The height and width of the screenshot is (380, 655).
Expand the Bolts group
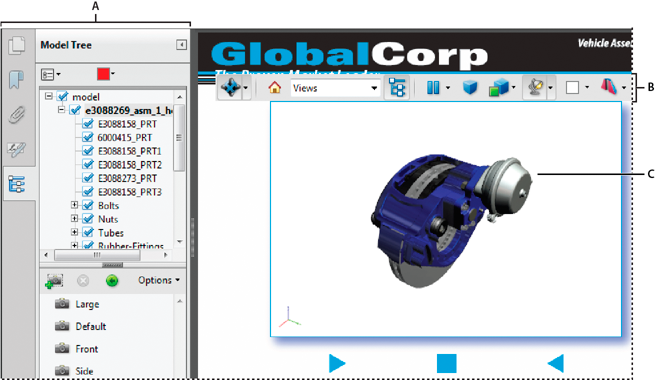74,205
